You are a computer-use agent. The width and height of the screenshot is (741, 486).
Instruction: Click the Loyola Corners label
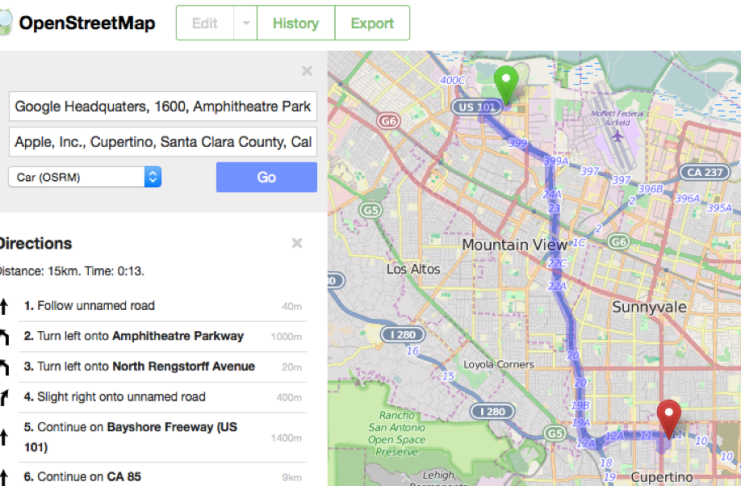499,364
